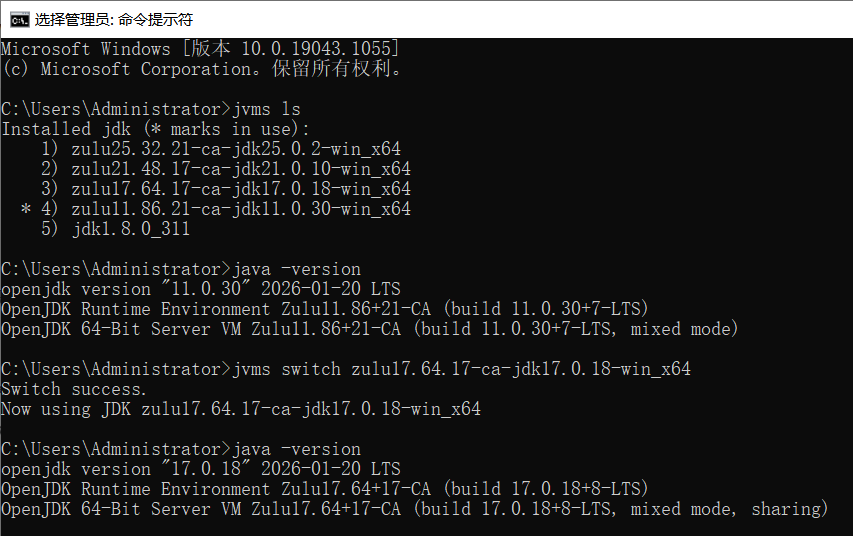Image resolution: width=853 pixels, height=536 pixels.
Task: Click the openjdk version "17.0.18" output line
Action: click(200, 469)
